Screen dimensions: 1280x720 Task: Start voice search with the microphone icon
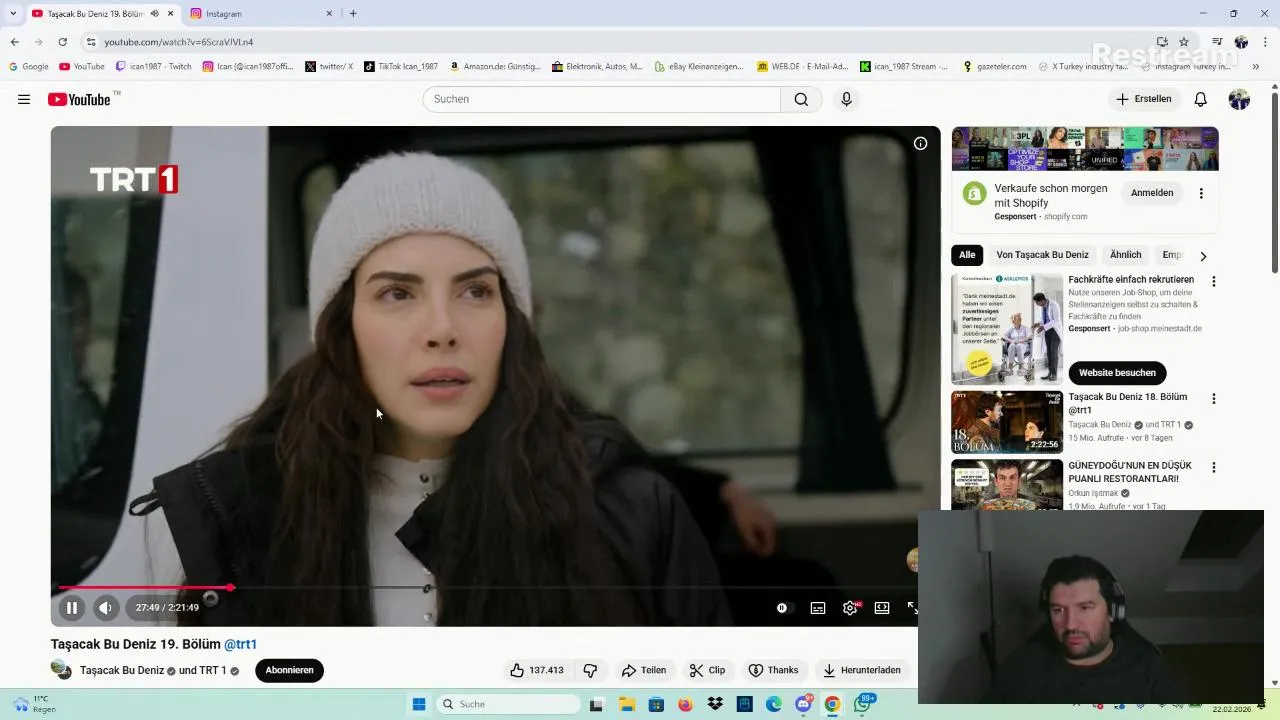click(846, 99)
